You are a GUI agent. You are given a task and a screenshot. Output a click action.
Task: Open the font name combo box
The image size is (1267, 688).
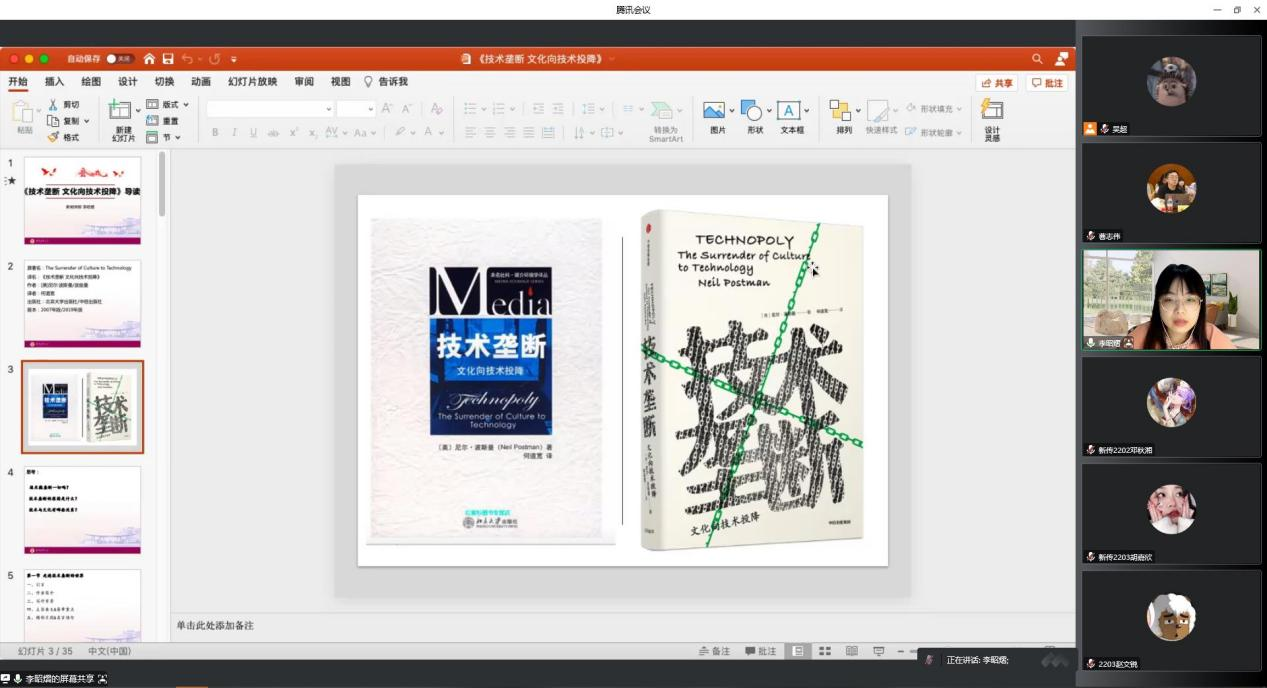click(270, 109)
